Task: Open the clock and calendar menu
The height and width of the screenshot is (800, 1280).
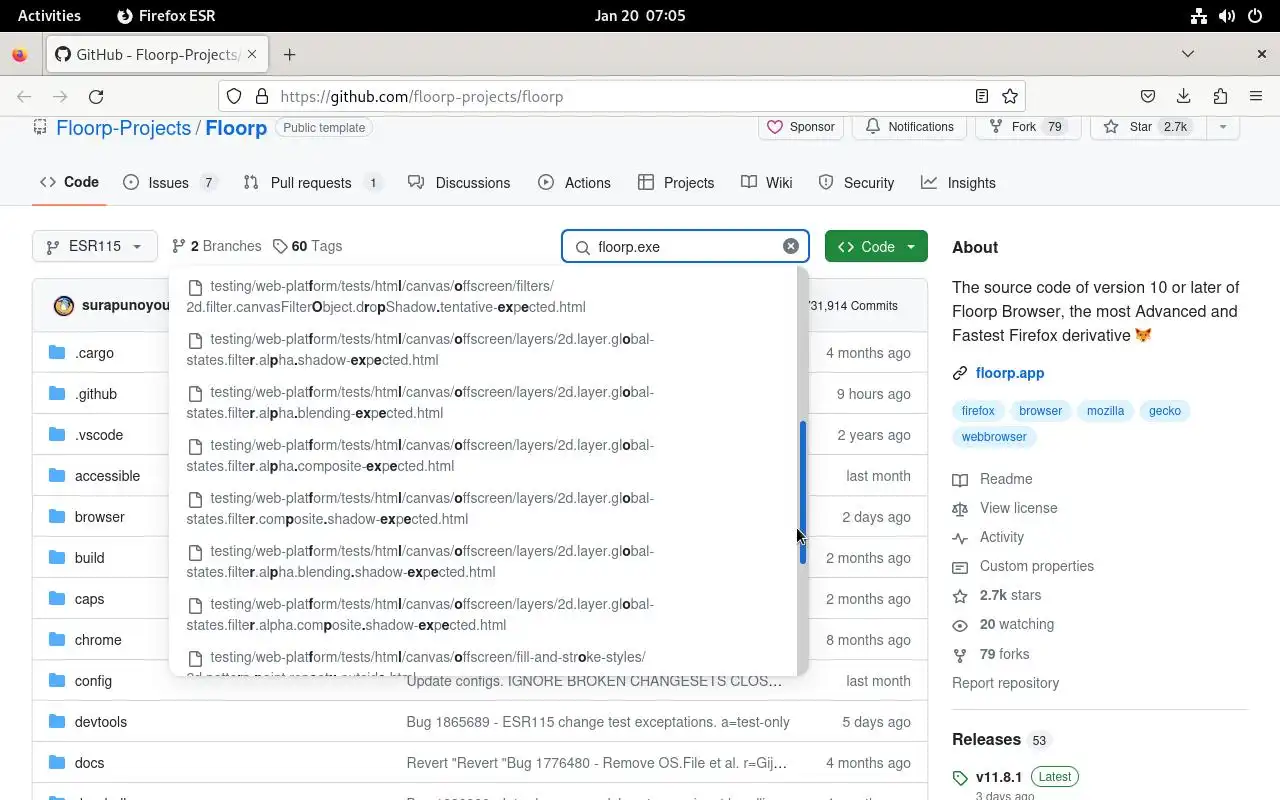Action: [639, 15]
